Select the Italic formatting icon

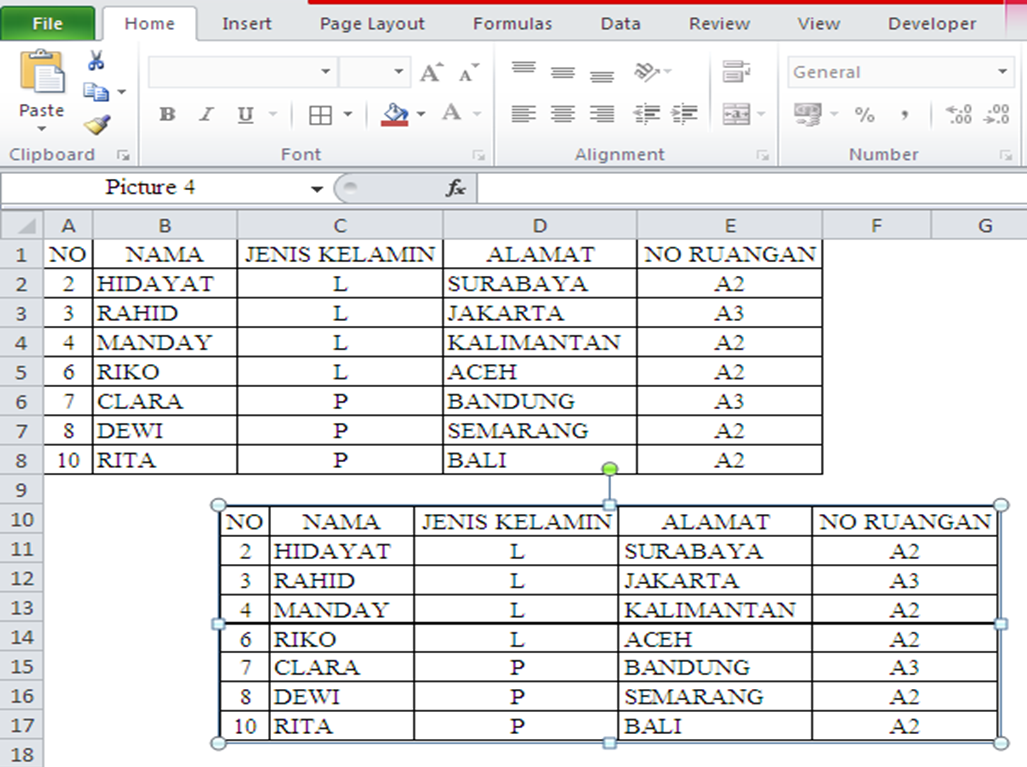[205, 113]
